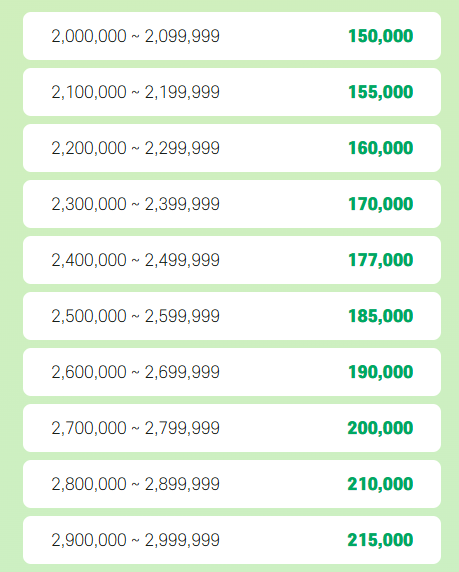Click the 170,000 amount value
Image resolution: width=459 pixels, height=572 pixels.
click(381, 204)
